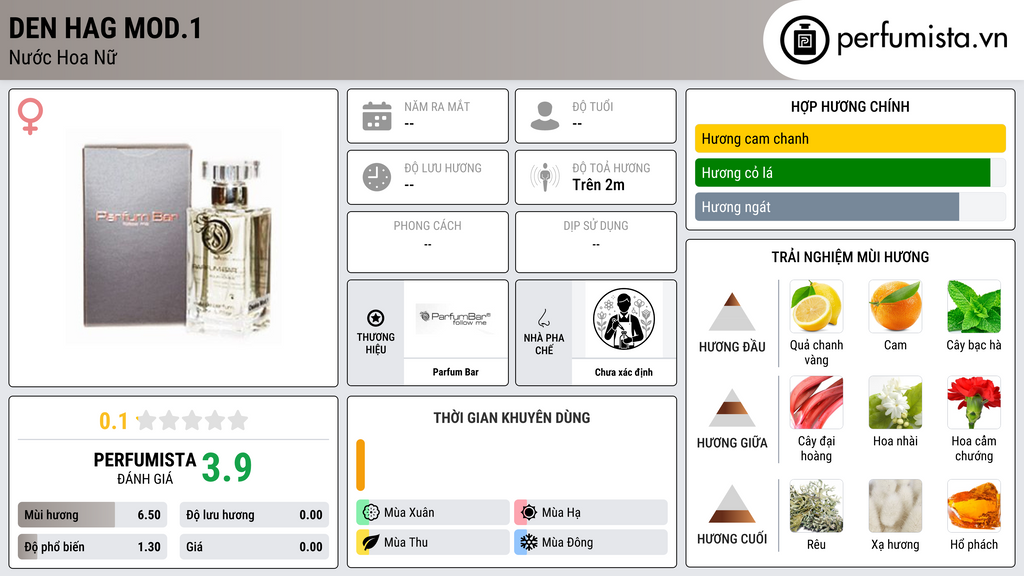Click the Mùa Đông season button

click(x=591, y=542)
